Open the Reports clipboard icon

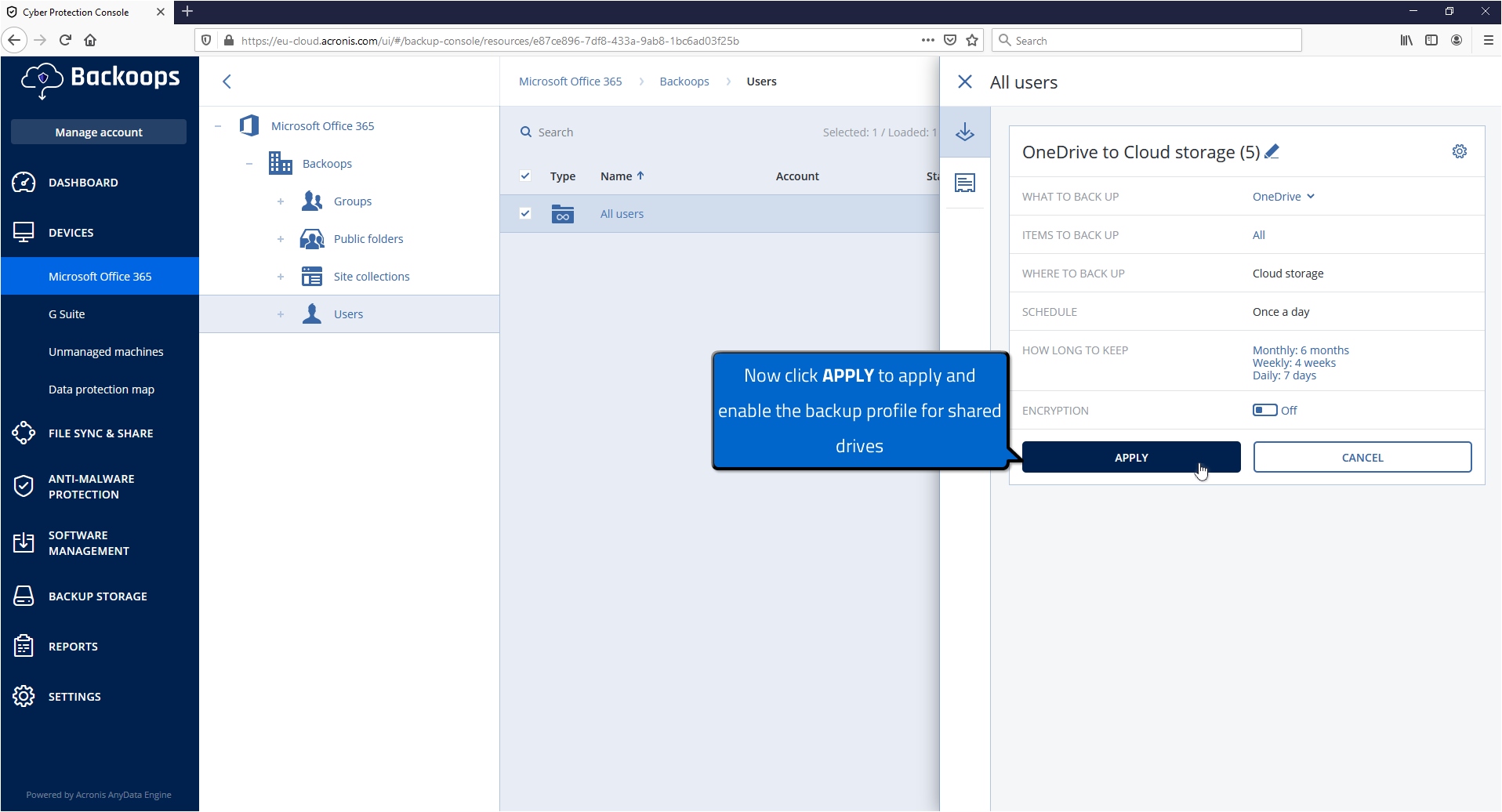tap(24, 646)
